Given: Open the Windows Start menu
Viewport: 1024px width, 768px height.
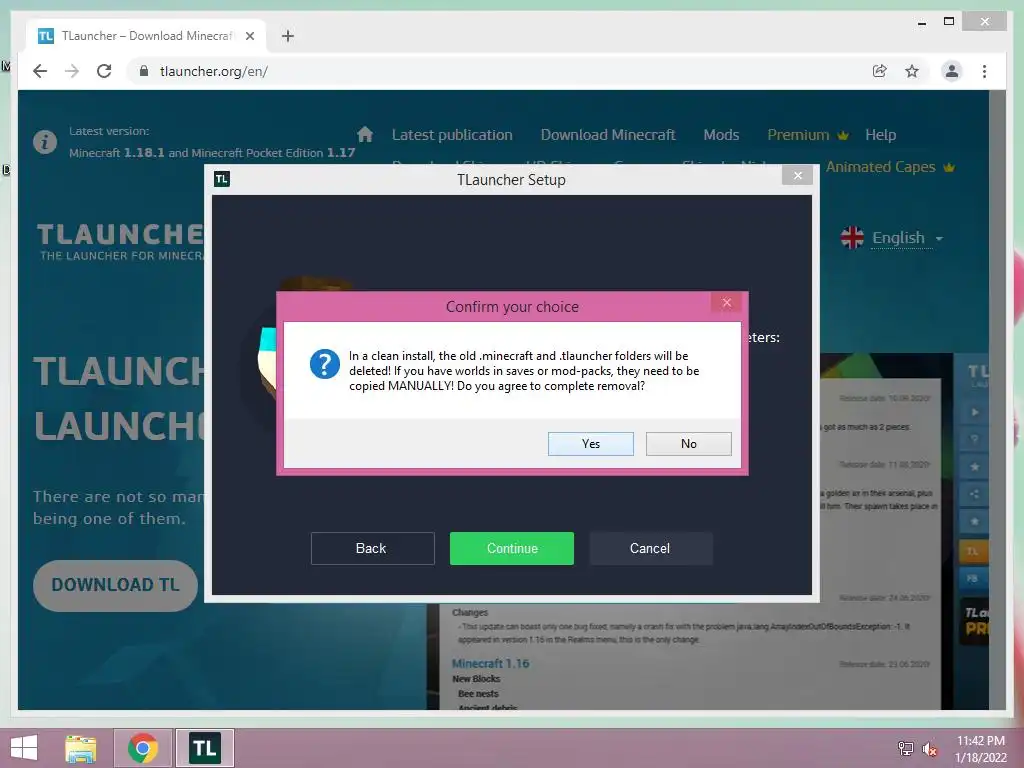Looking at the screenshot, I should pyautogui.click(x=24, y=748).
